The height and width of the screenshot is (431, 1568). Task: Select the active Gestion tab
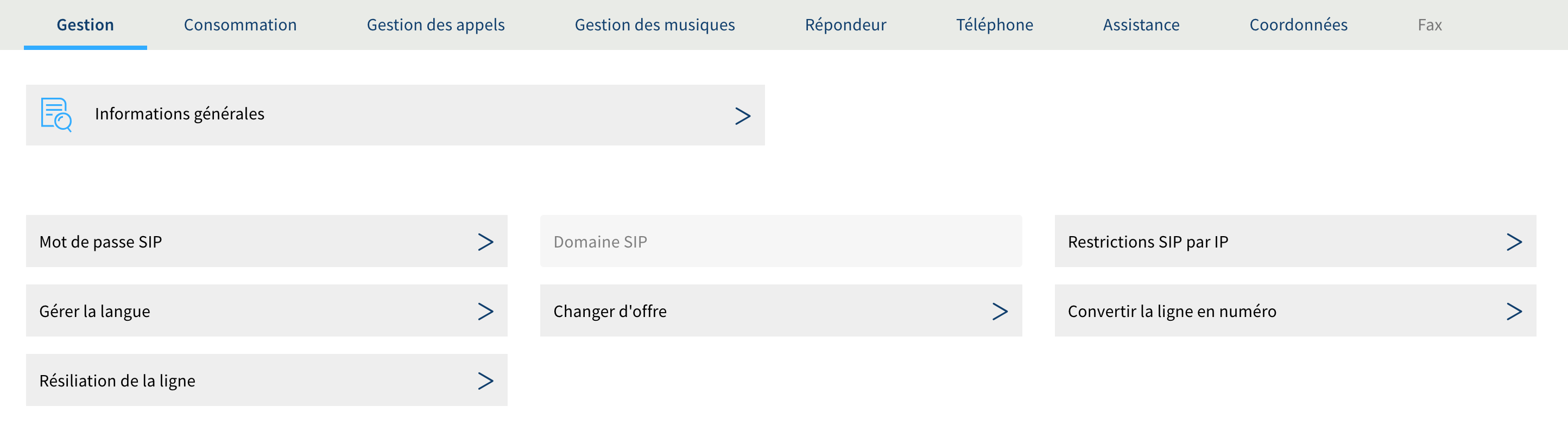click(85, 25)
